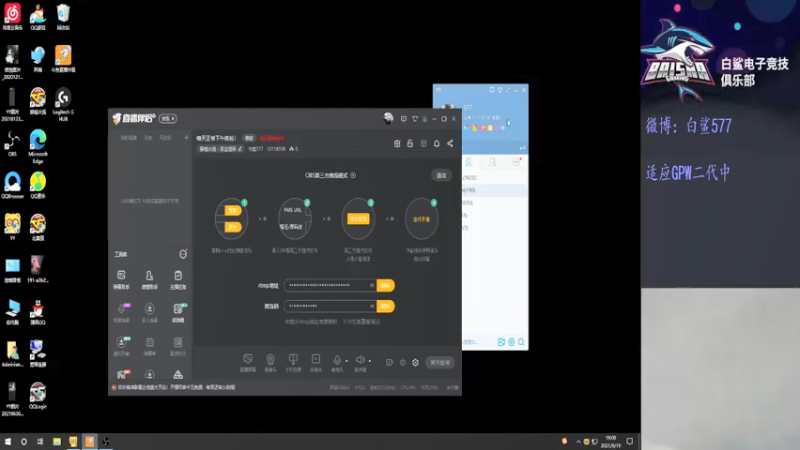
Task: Edit the category tag with the pencil icon
Action: pos(220,149)
